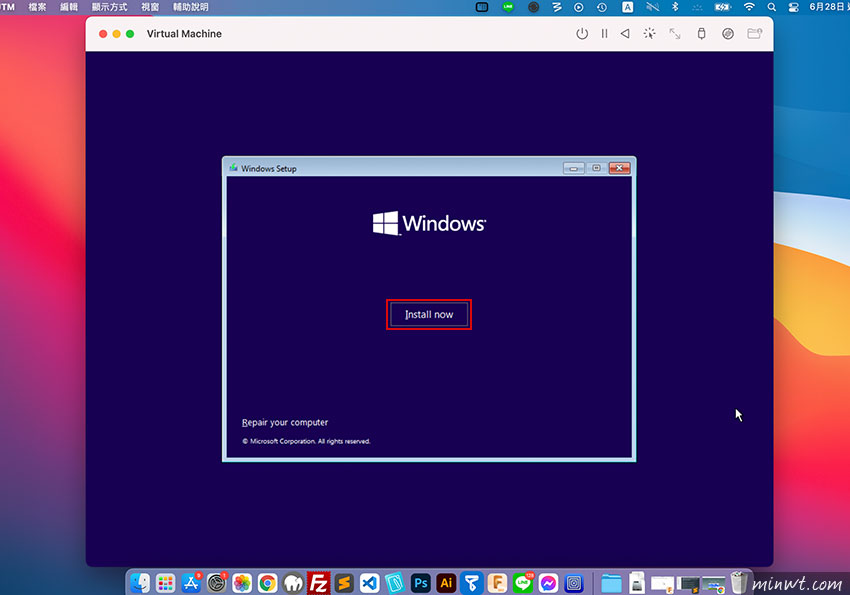Open Launchpad from the Dock

pyautogui.click(x=165, y=583)
